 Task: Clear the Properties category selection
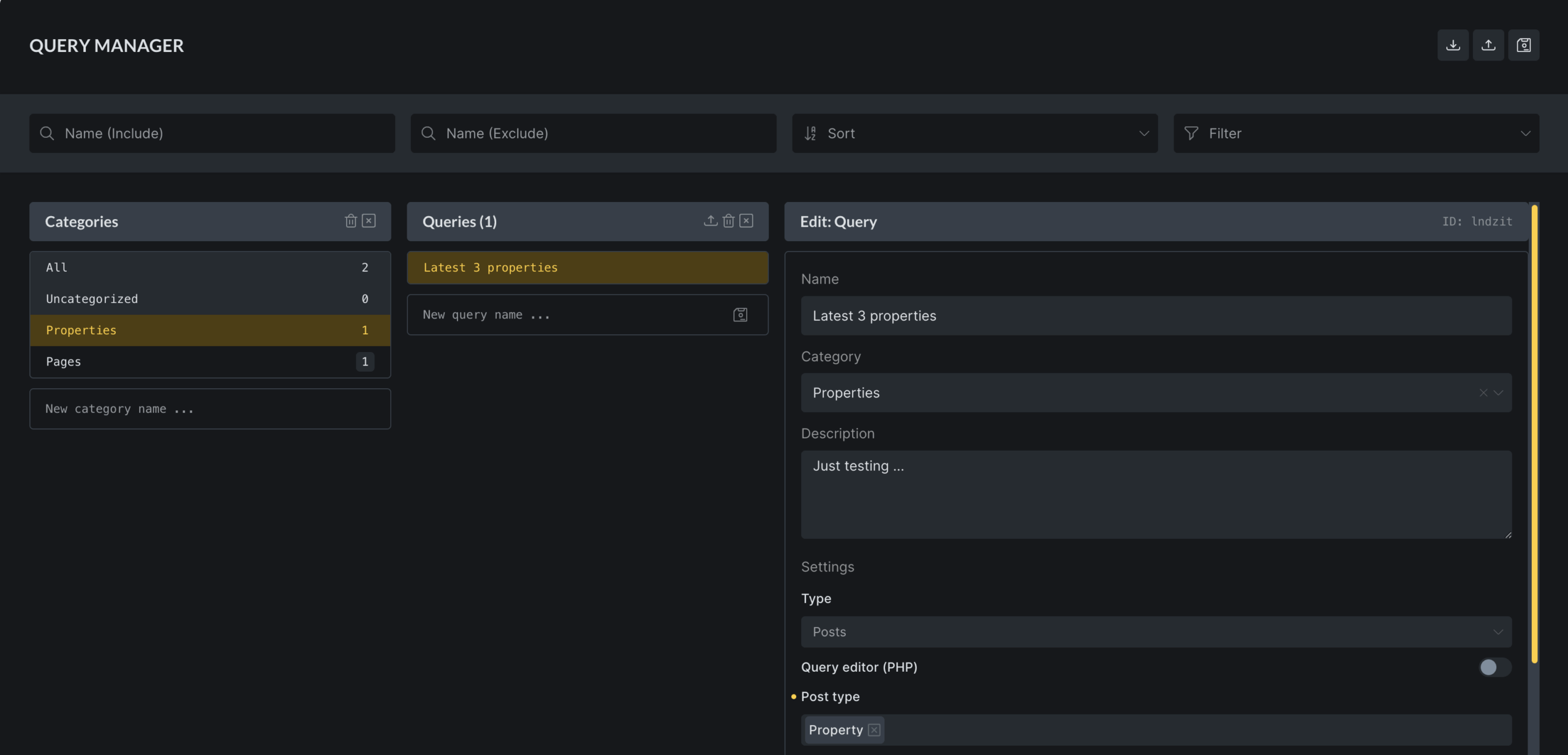[x=1483, y=393]
